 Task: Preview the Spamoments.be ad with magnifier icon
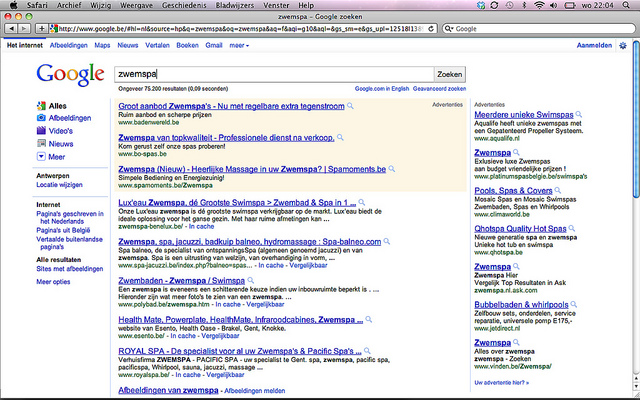pos(391,169)
